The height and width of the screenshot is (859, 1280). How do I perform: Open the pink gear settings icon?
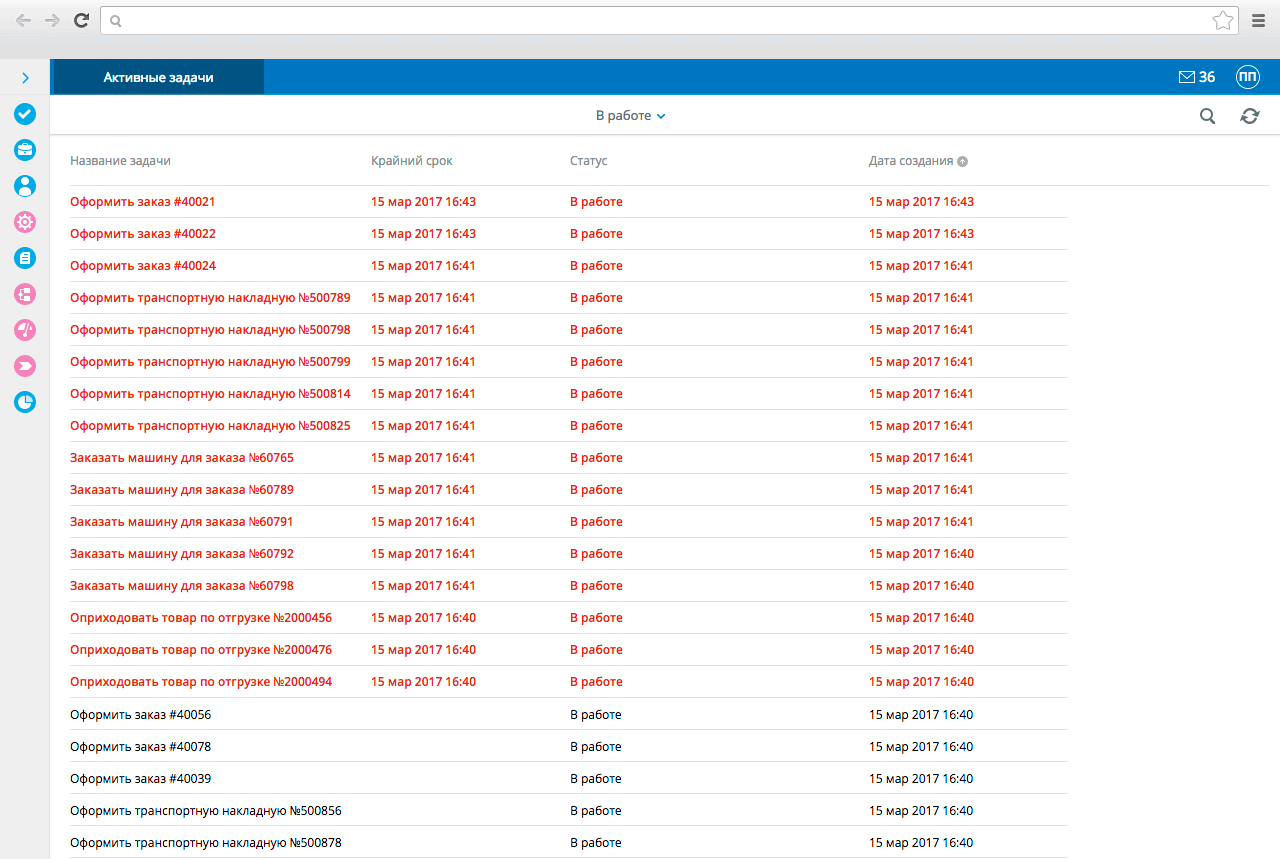click(25, 222)
